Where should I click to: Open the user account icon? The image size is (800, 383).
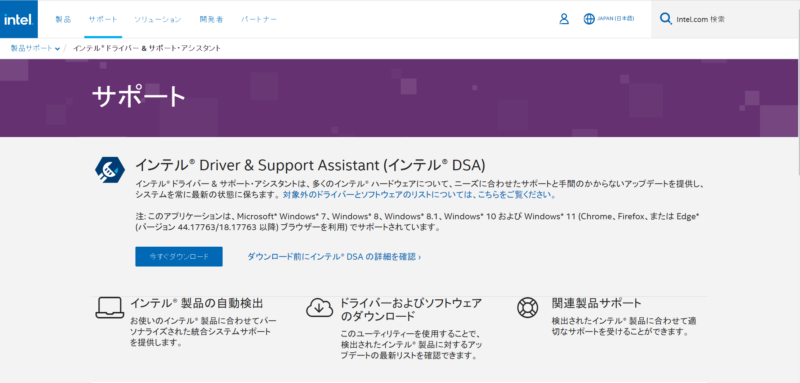click(564, 19)
